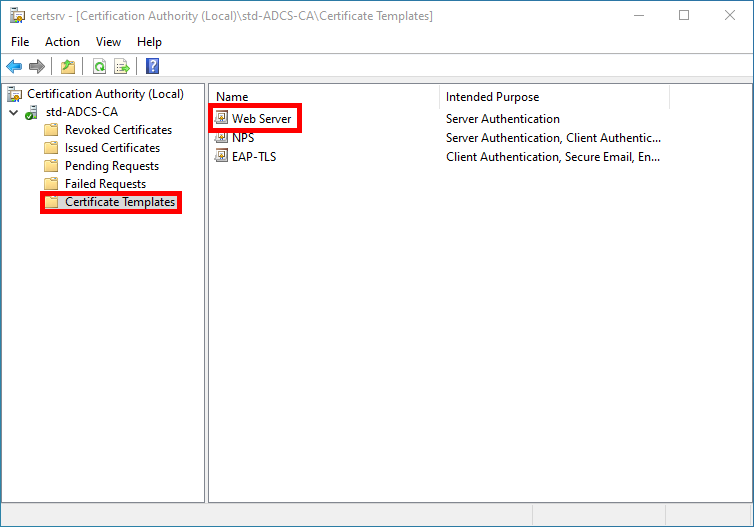Select the Web Server template name
The height and width of the screenshot is (527, 754).
[x=262, y=119]
